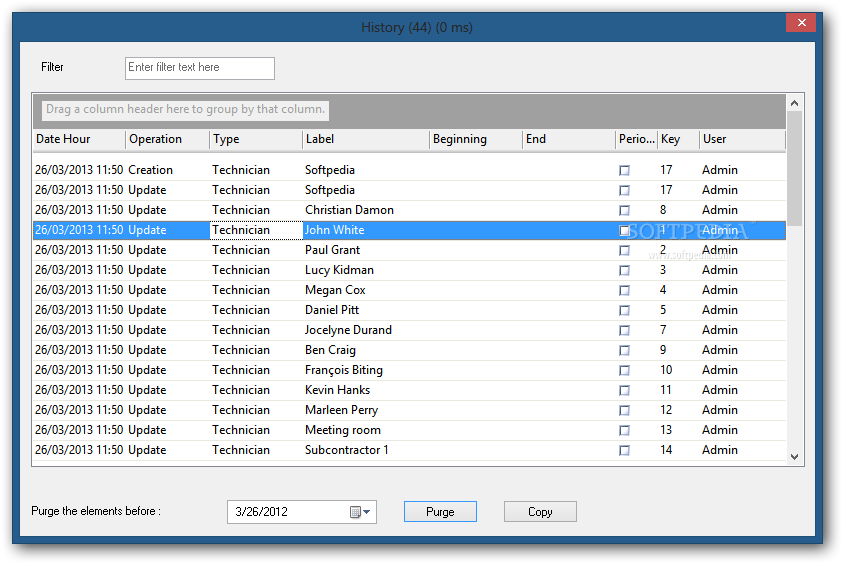Toggle Perio checkbox in Christian Damon row

coord(624,210)
